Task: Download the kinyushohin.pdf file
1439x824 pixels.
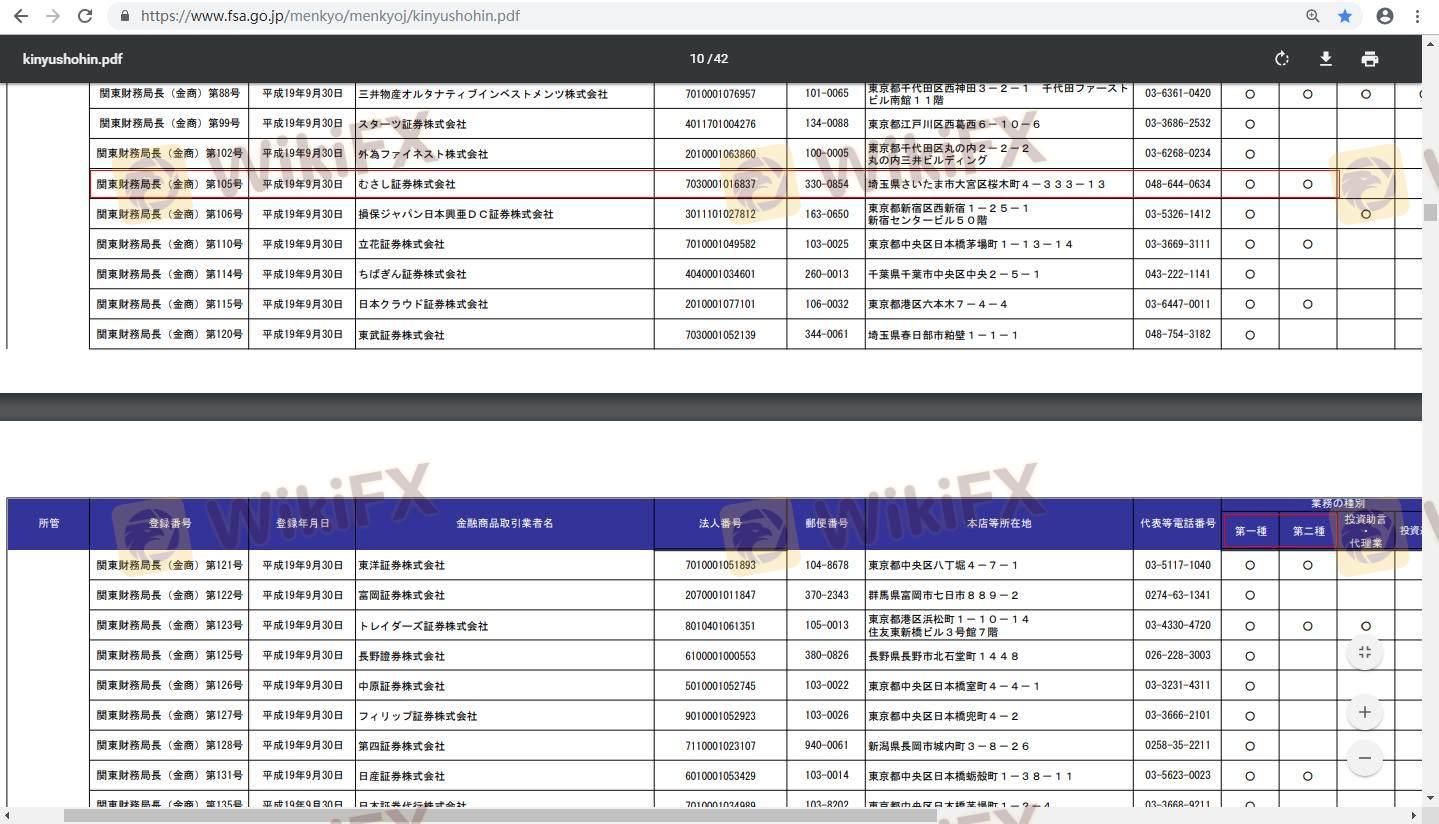Action: click(x=1326, y=59)
